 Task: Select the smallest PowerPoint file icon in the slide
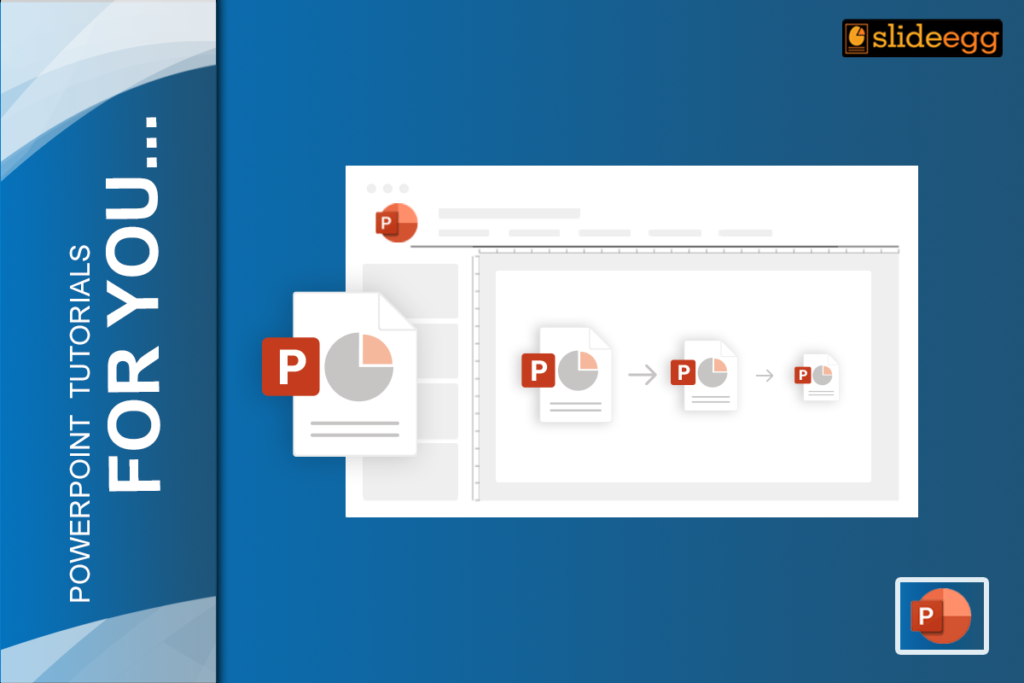816,376
